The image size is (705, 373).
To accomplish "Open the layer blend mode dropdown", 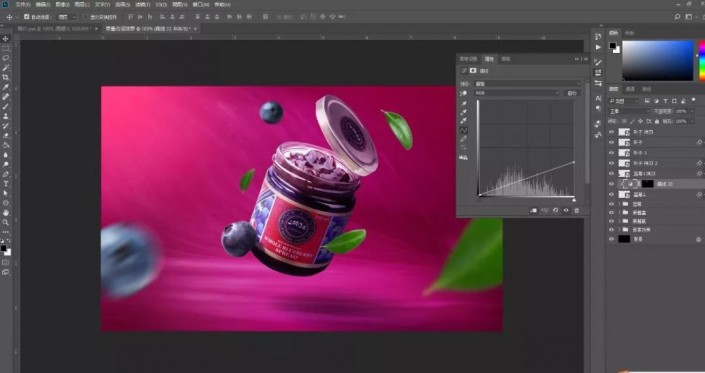I will click(x=629, y=111).
